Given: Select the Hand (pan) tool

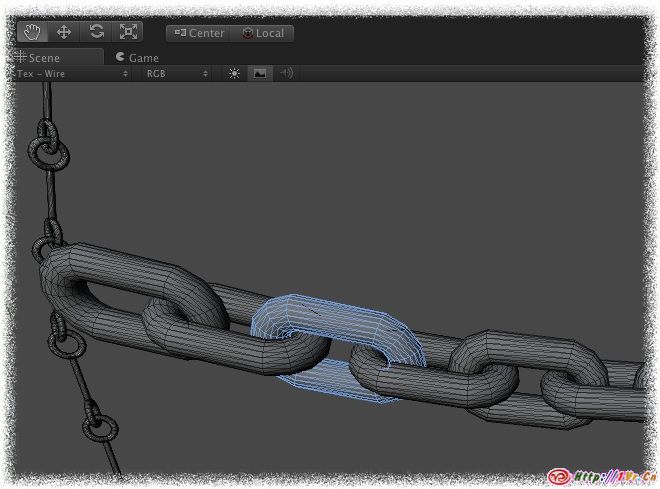Looking at the screenshot, I should (31, 32).
